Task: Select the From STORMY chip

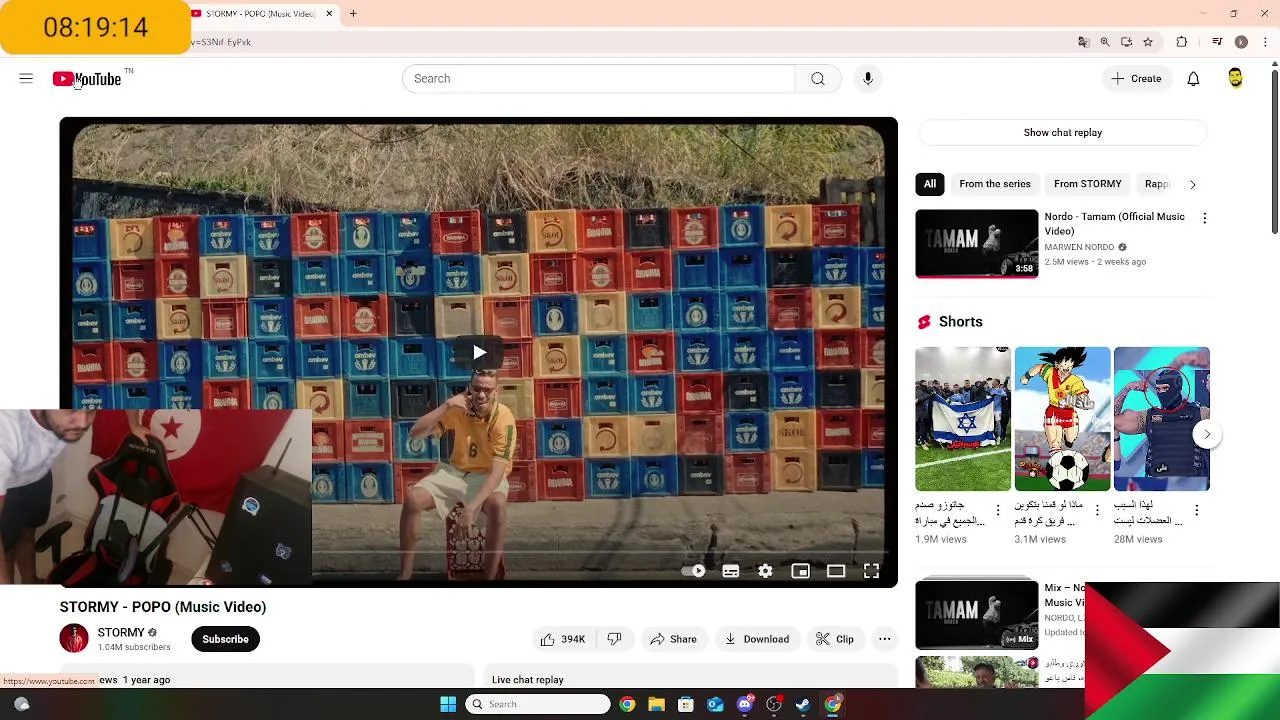Action: click(1088, 184)
